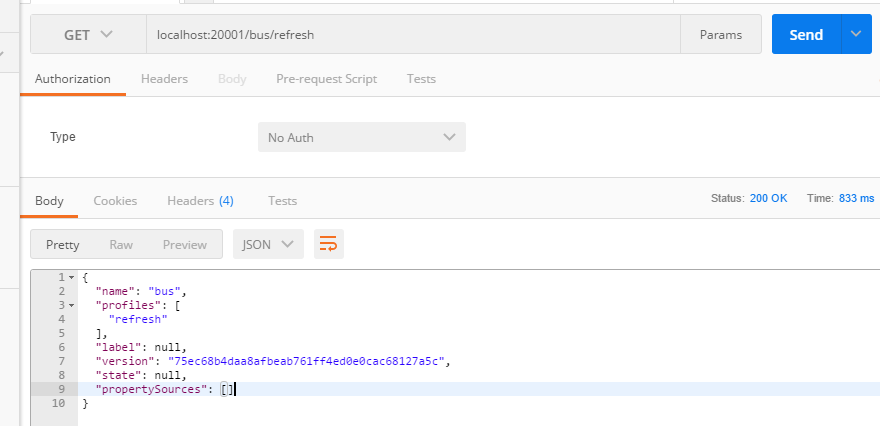
Task: Open the Send button dropdown arrow
Action: tap(856, 34)
